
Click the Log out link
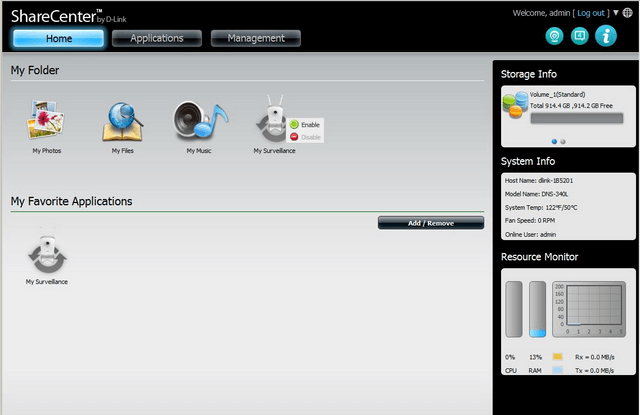click(591, 13)
